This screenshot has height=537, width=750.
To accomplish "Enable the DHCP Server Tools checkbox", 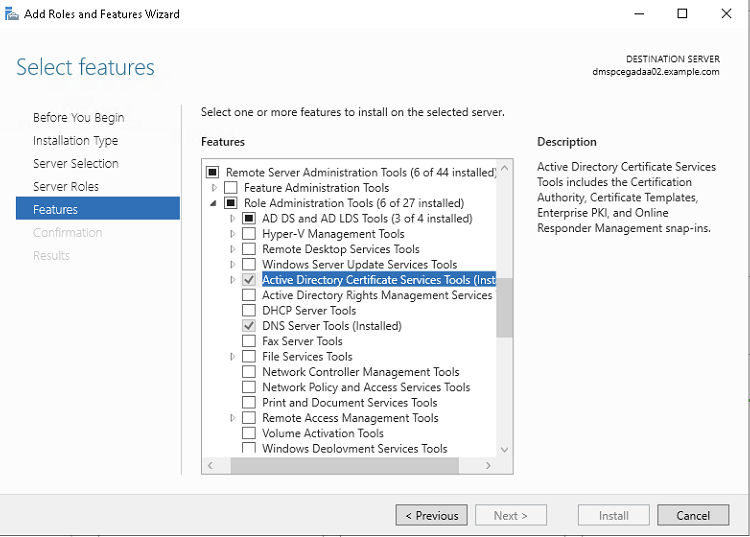I will click(x=249, y=311).
